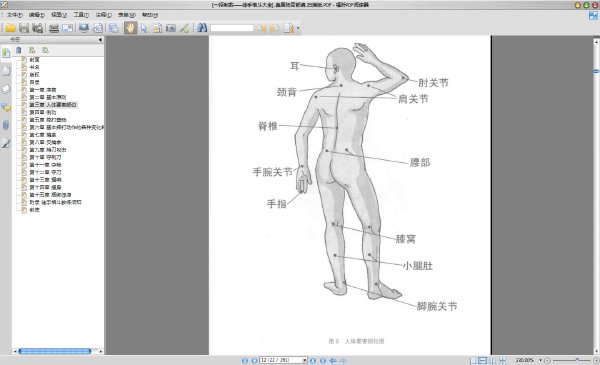The width and height of the screenshot is (600, 365).
Task: Click the Find Previous icon beside search box
Action: coord(261,28)
